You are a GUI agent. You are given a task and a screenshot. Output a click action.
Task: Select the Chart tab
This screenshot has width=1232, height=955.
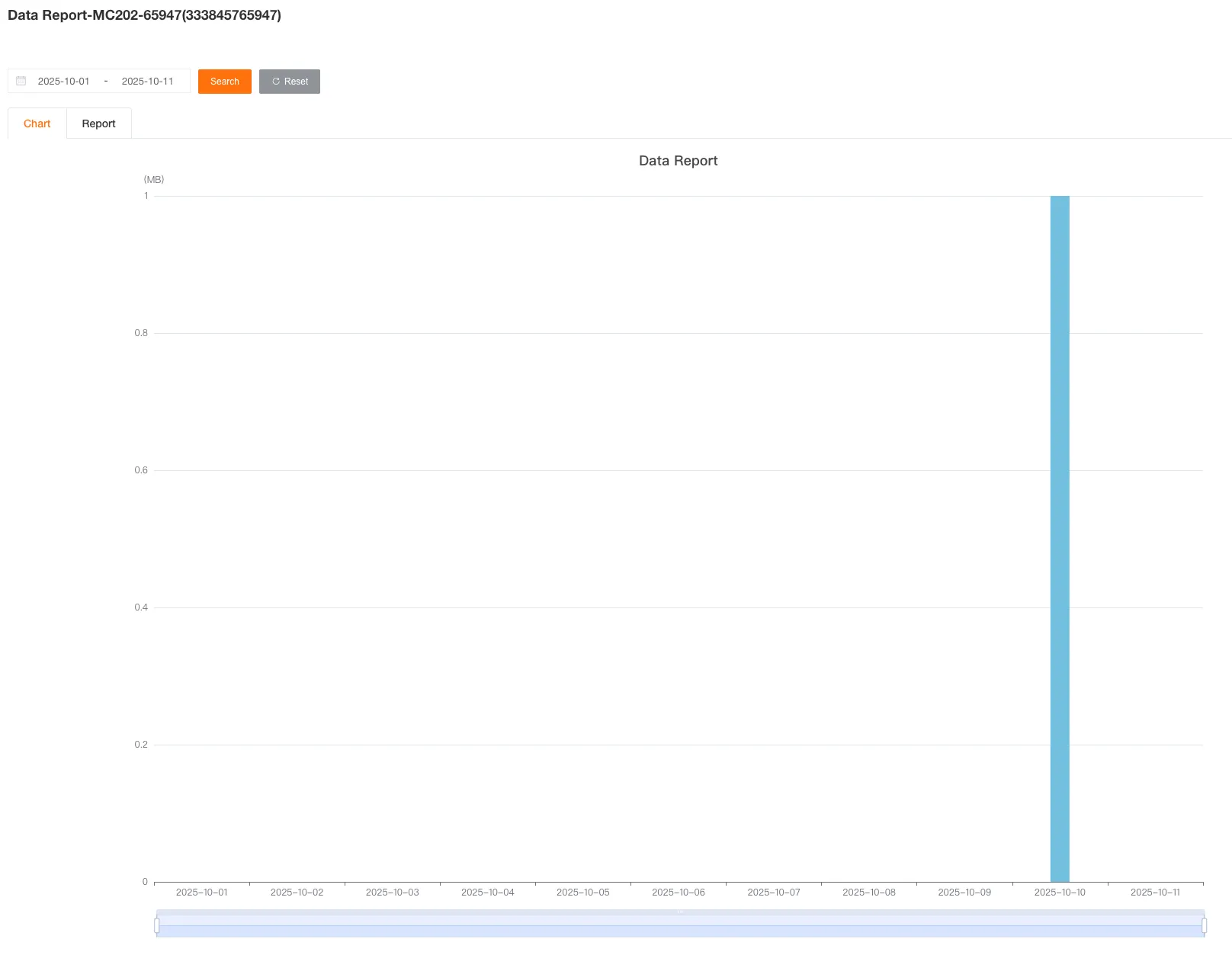pos(36,123)
